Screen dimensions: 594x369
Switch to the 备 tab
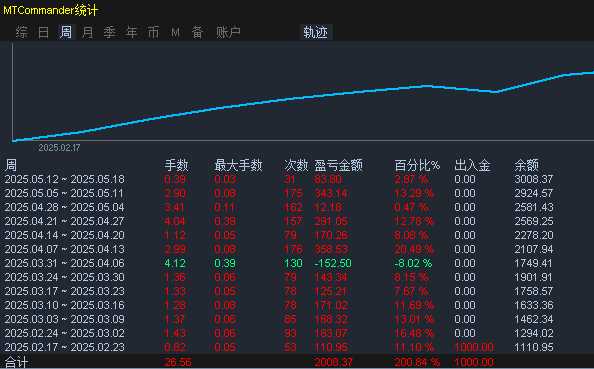(197, 32)
